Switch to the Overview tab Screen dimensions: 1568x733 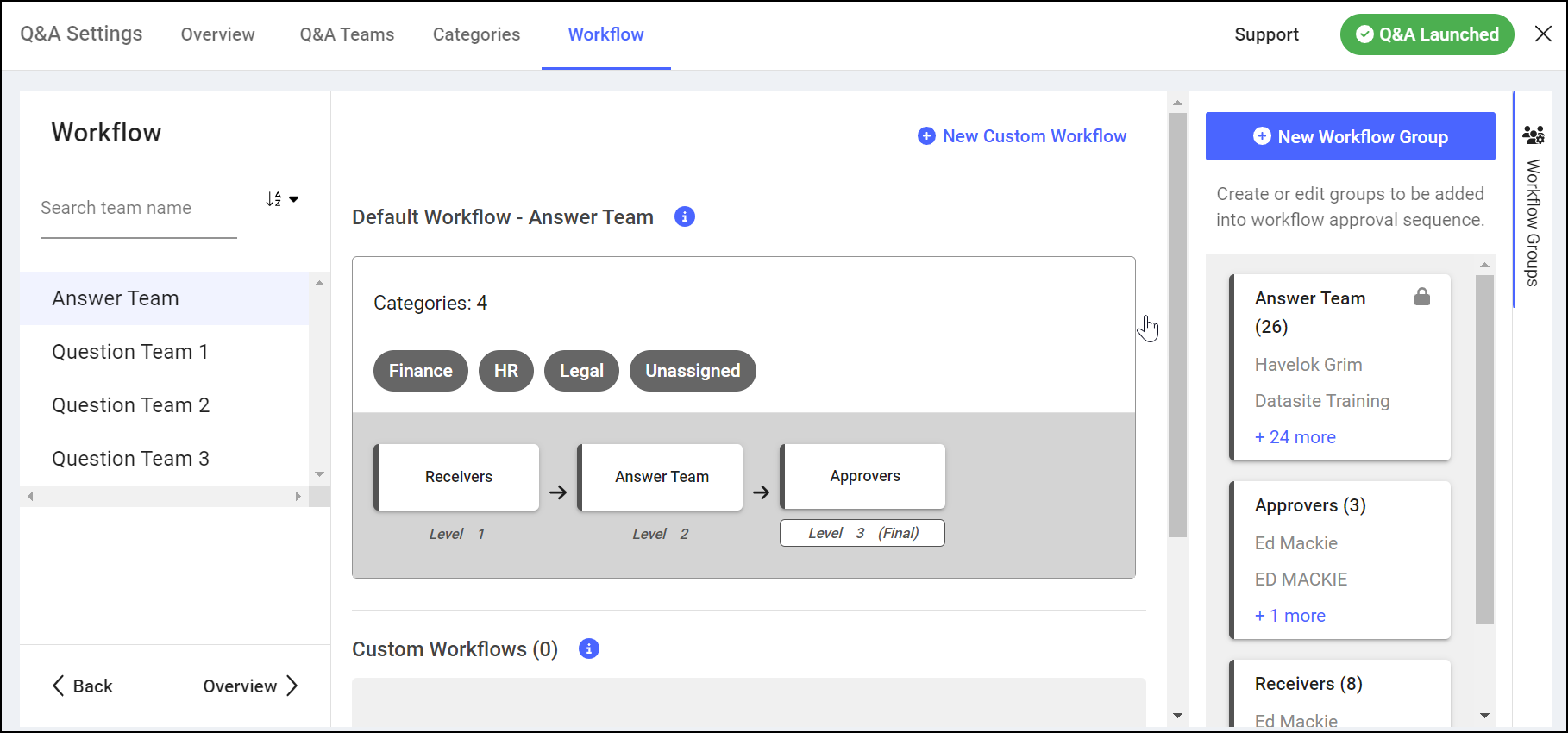tap(217, 34)
